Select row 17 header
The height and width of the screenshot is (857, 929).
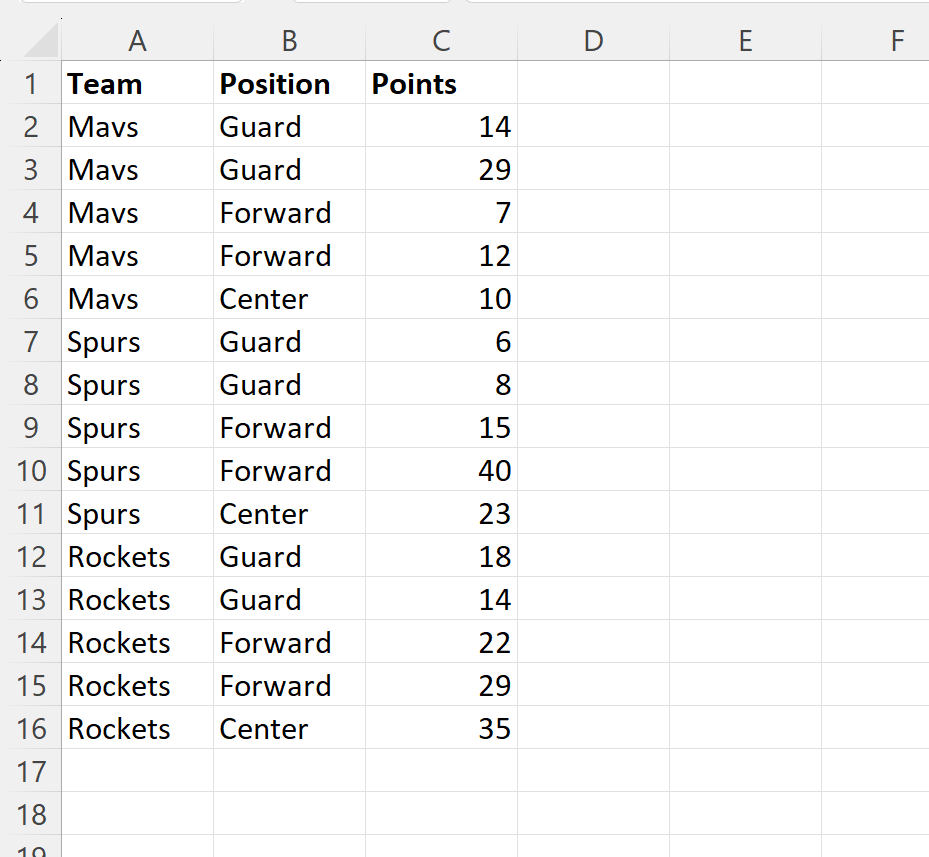click(31, 772)
